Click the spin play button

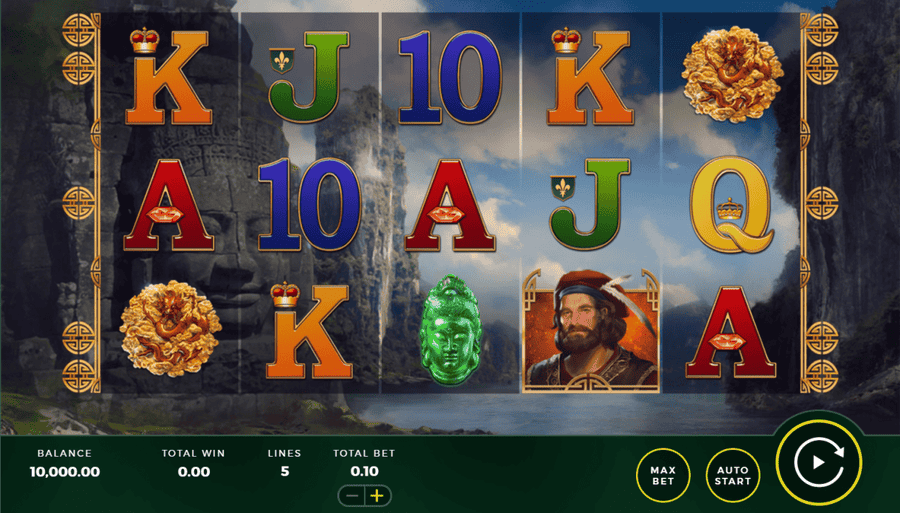click(818, 463)
